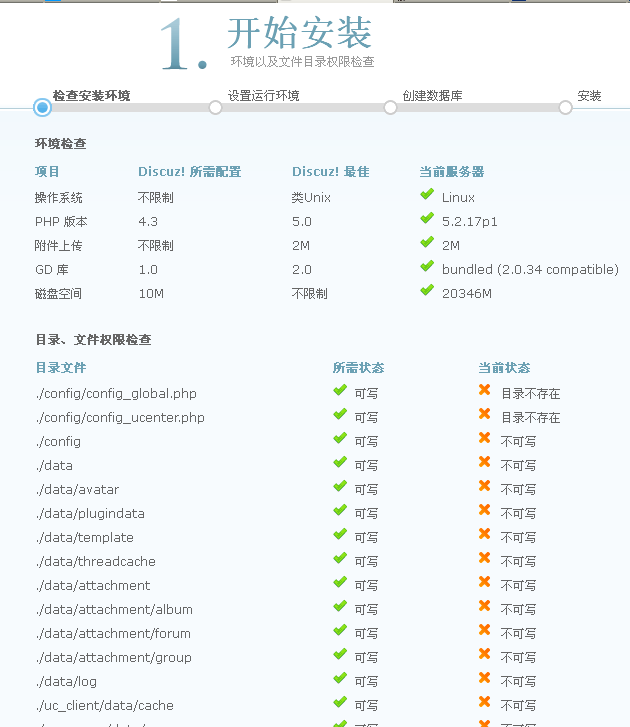Click the 20346M disk value
The width and height of the screenshot is (630, 727).
coord(467,294)
